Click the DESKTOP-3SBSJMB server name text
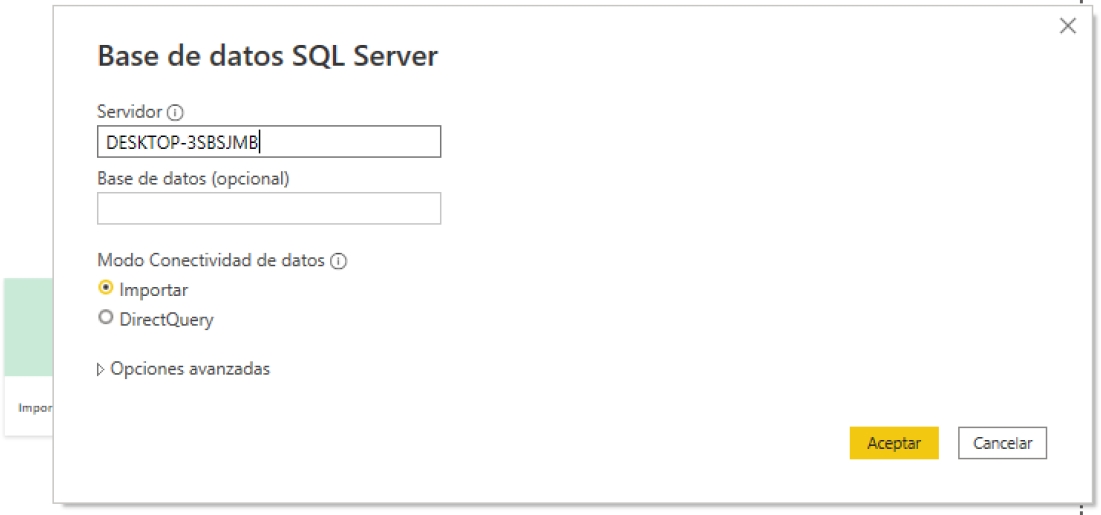The height and width of the screenshot is (515, 1101). (182, 142)
